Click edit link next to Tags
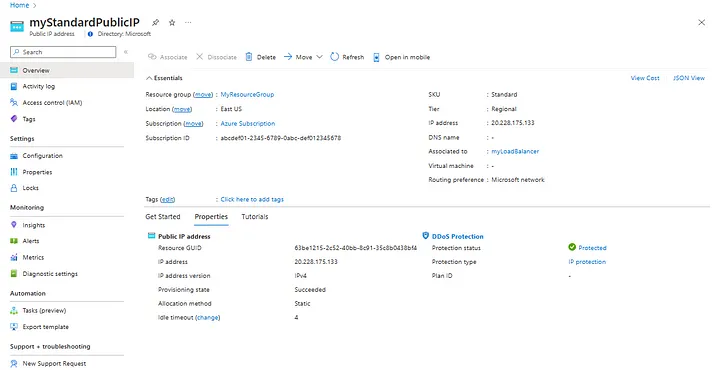 tap(168, 199)
